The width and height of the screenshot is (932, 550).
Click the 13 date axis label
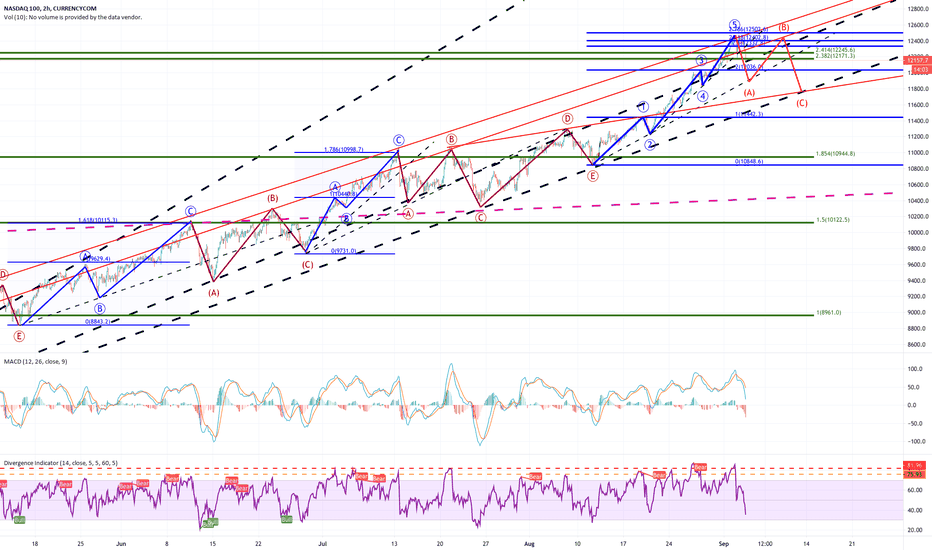(x=394, y=543)
